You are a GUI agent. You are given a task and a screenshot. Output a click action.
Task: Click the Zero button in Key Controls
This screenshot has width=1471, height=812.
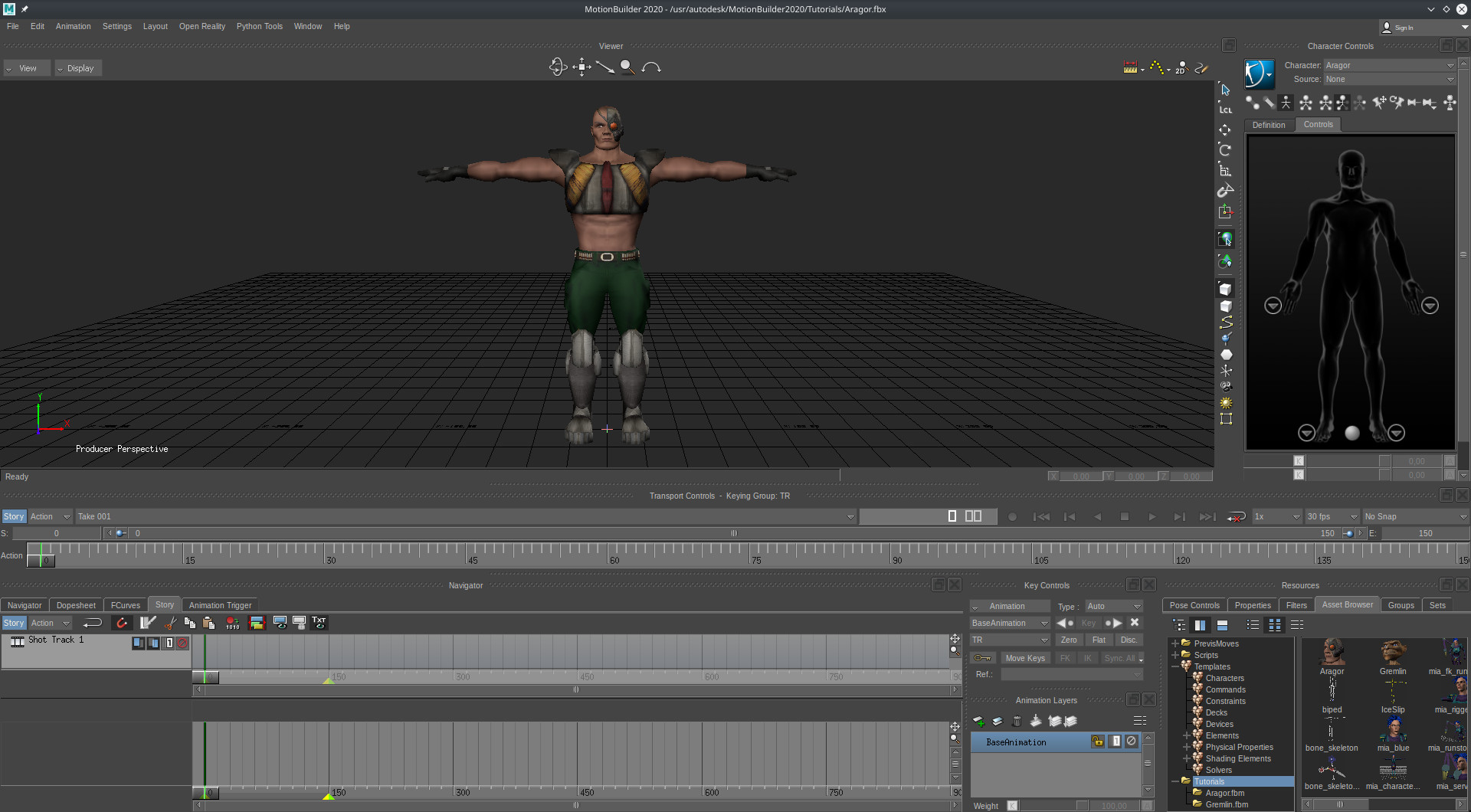pyautogui.click(x=1068, y=640)
